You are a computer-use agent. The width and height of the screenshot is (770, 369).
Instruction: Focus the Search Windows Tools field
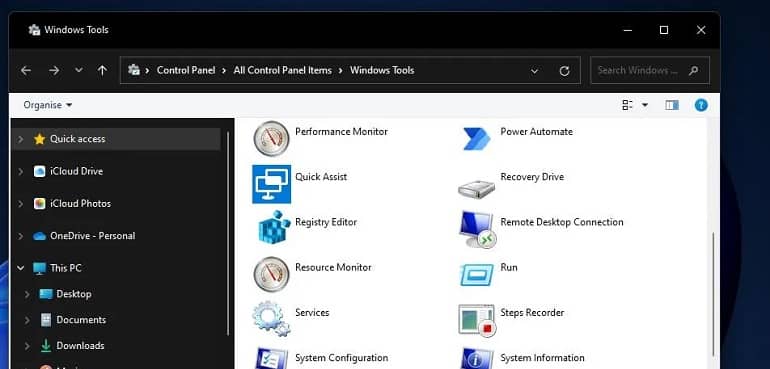click(650, 70)
